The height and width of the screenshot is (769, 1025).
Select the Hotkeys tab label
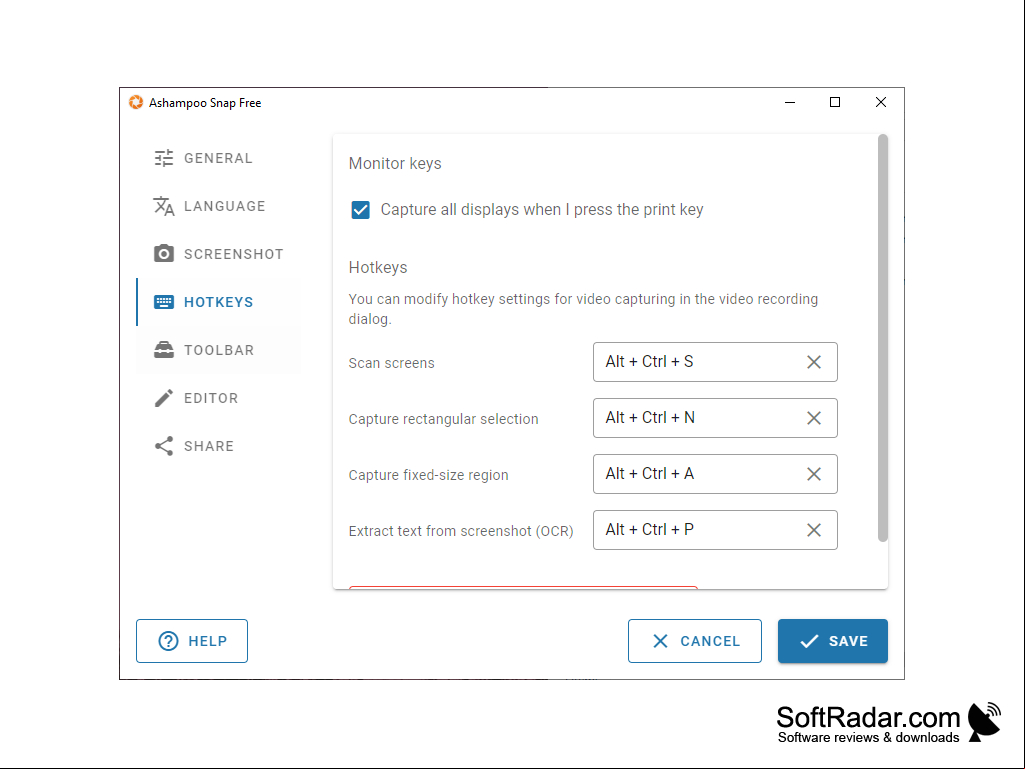[218, 302]
